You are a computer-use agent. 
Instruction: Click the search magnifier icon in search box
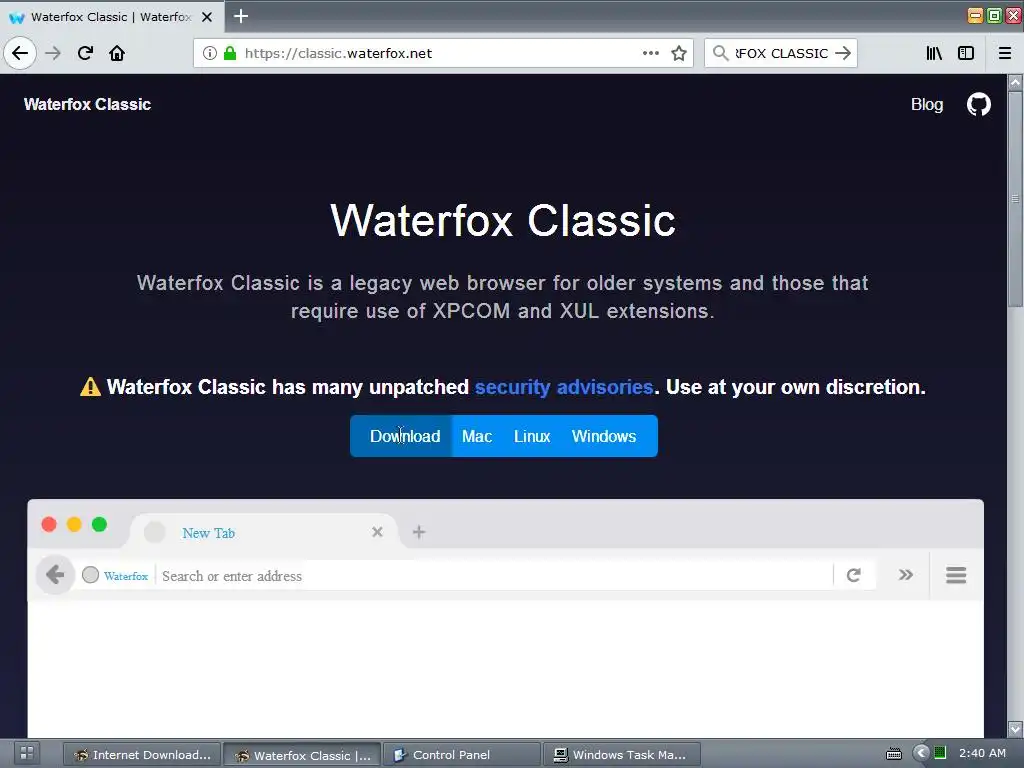click(x=720, y=53)
